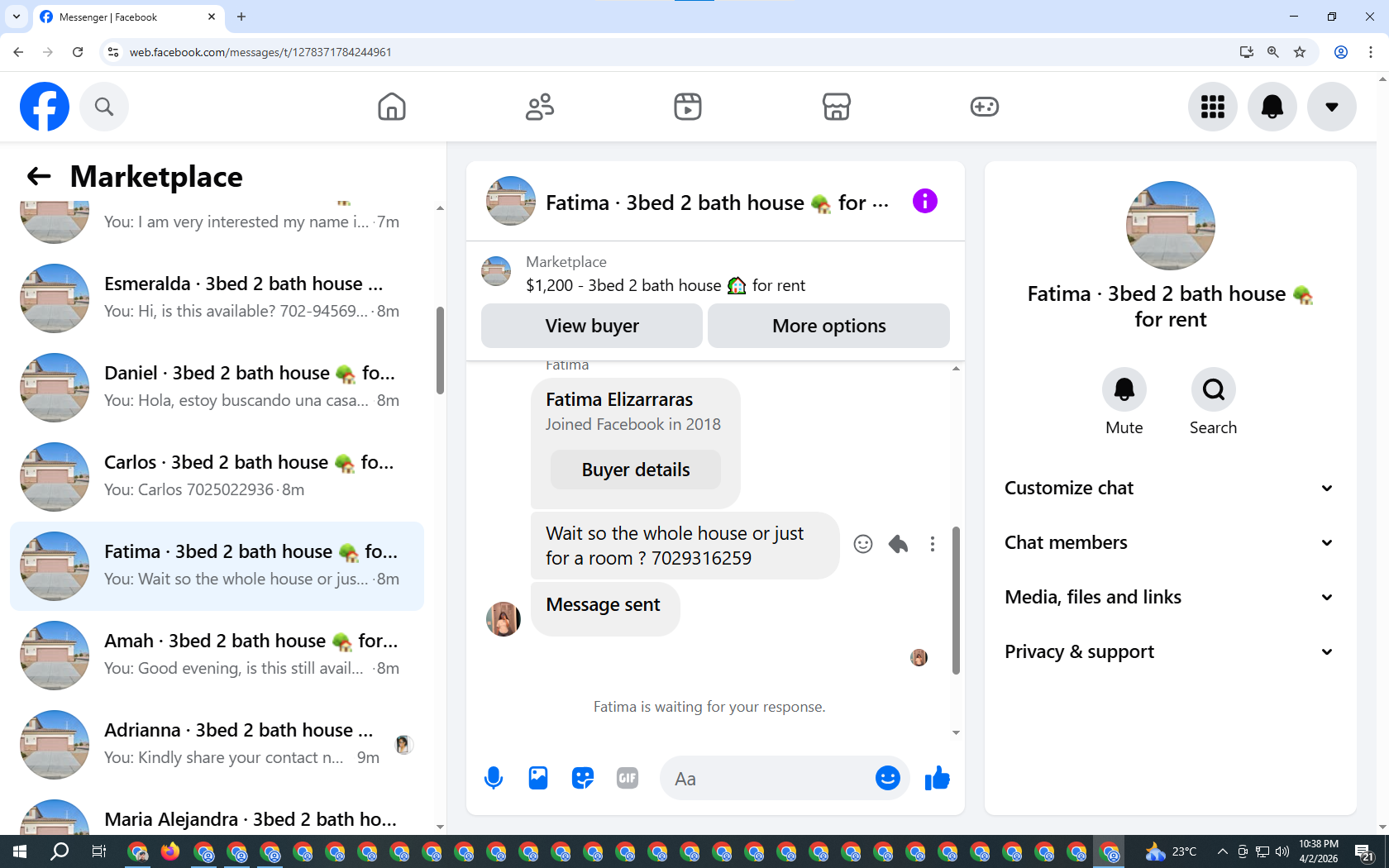Open the account dropdown arrow

tap(1332, 107)
